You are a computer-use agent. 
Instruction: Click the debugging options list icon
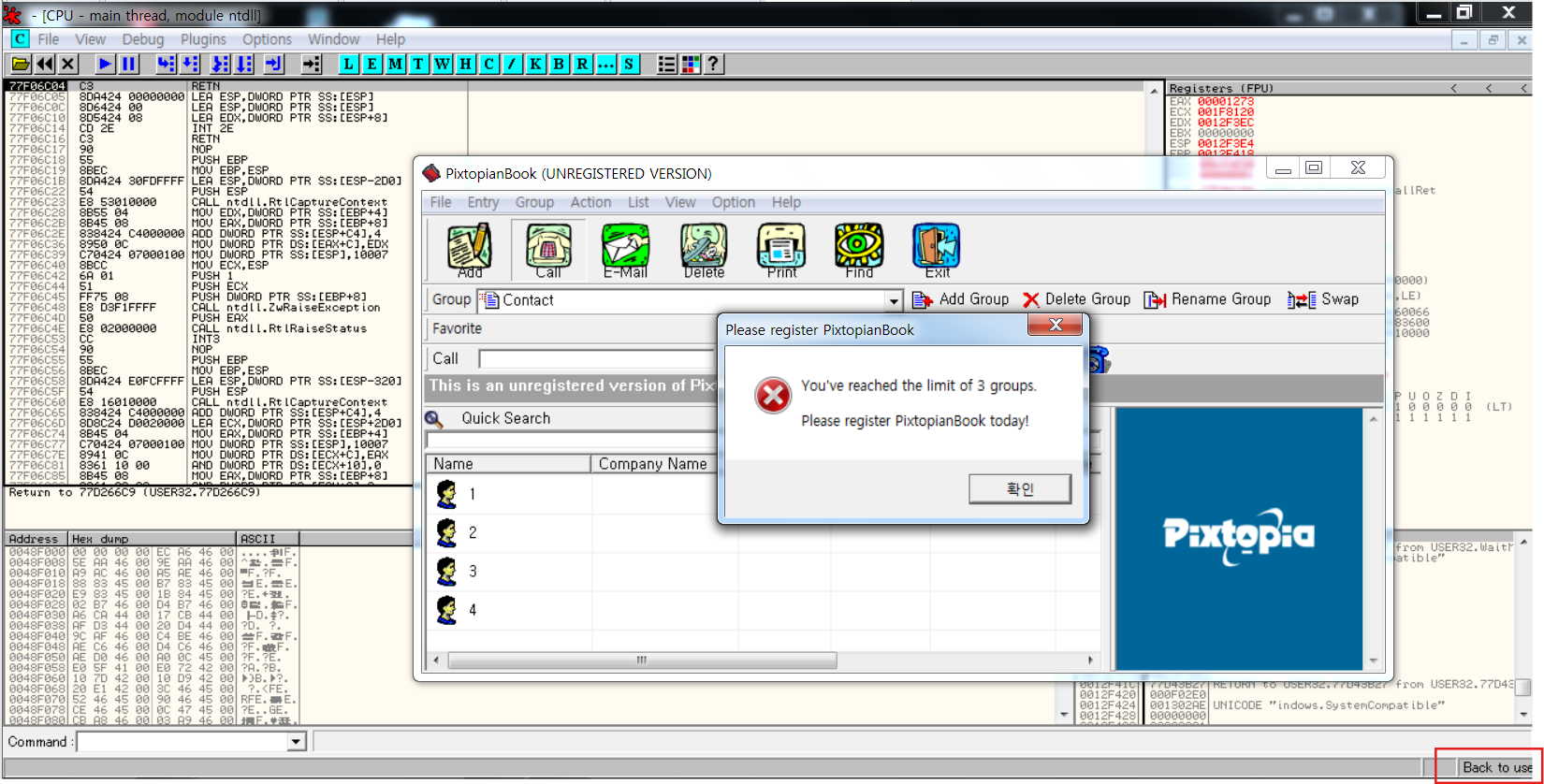click(x=666, y=64)
